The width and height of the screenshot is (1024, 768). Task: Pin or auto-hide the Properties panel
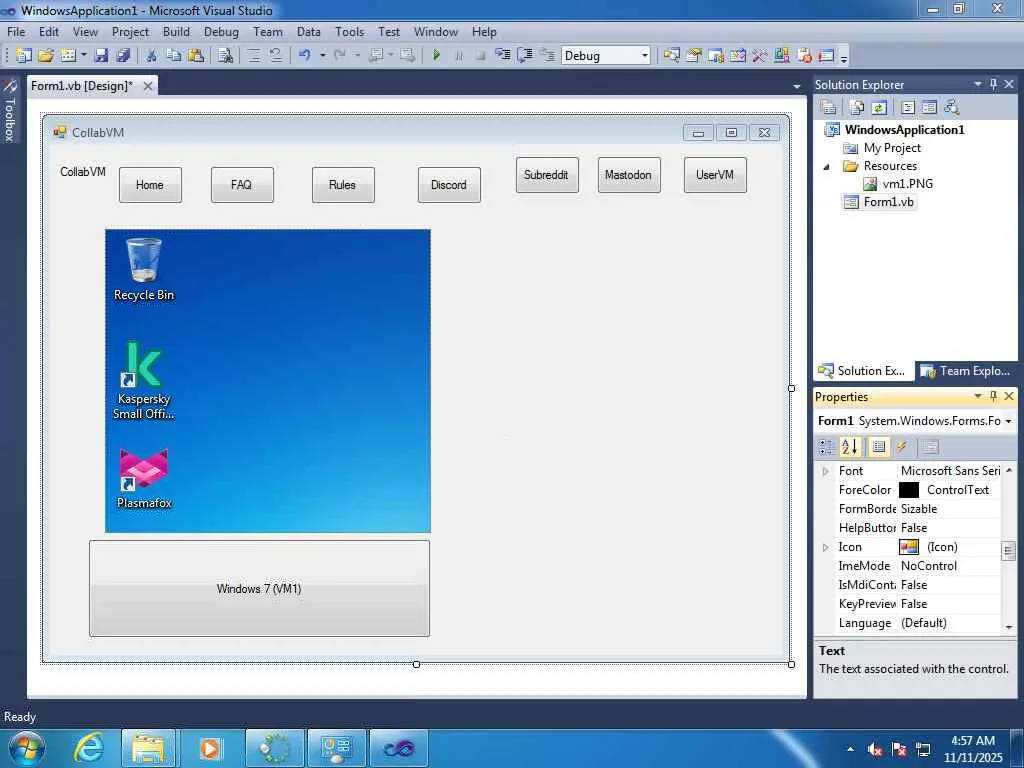click(993, 396)
